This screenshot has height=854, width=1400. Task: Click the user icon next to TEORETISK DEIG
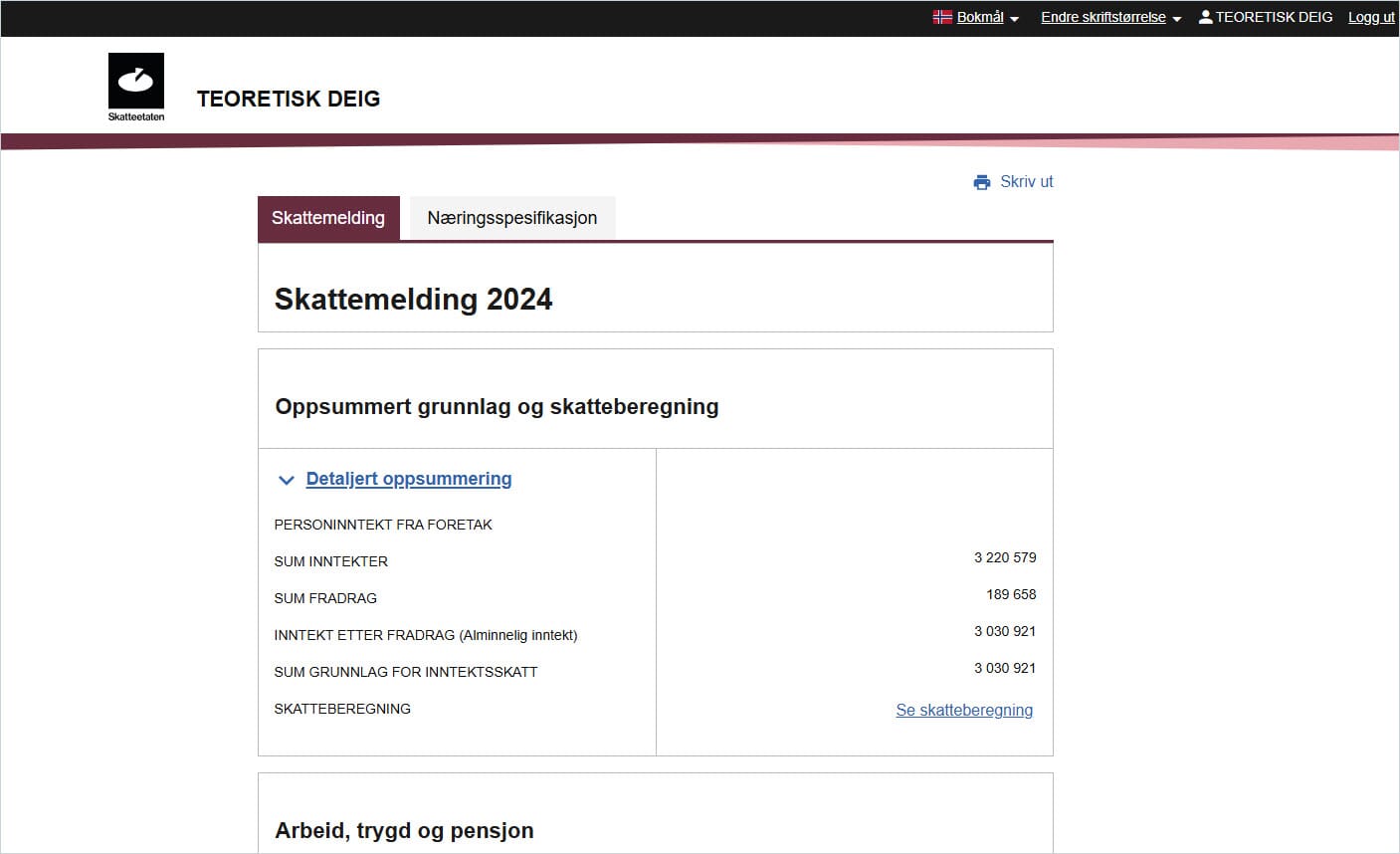coord(1204,16)
